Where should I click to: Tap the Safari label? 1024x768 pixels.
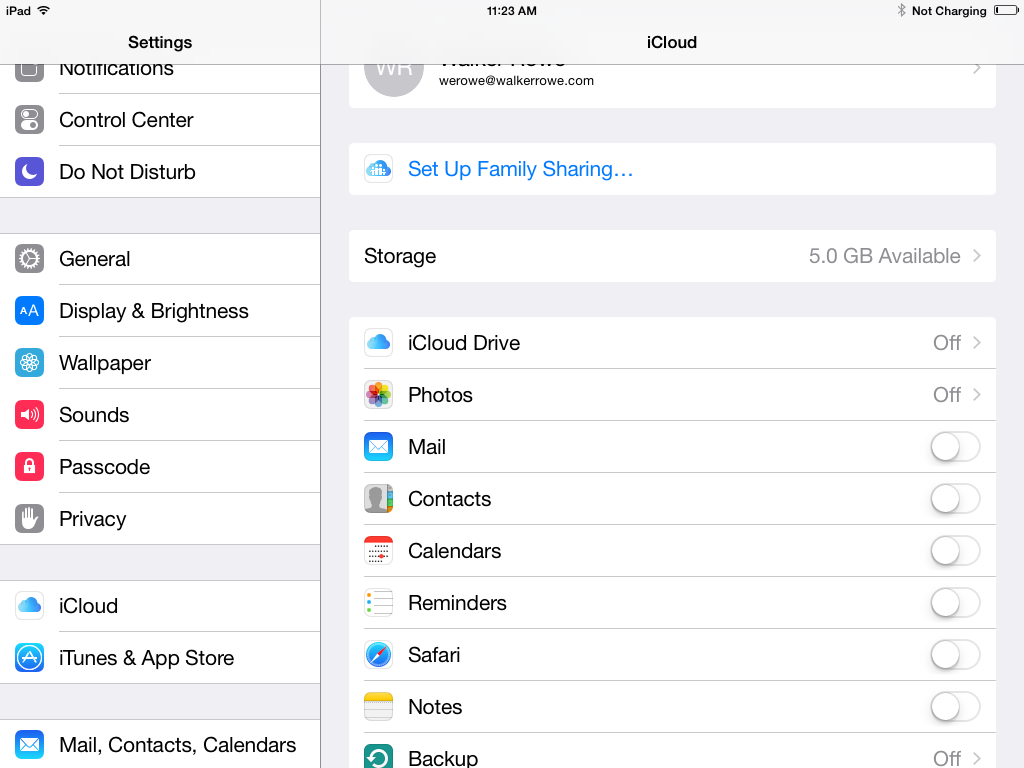point(434,654)
